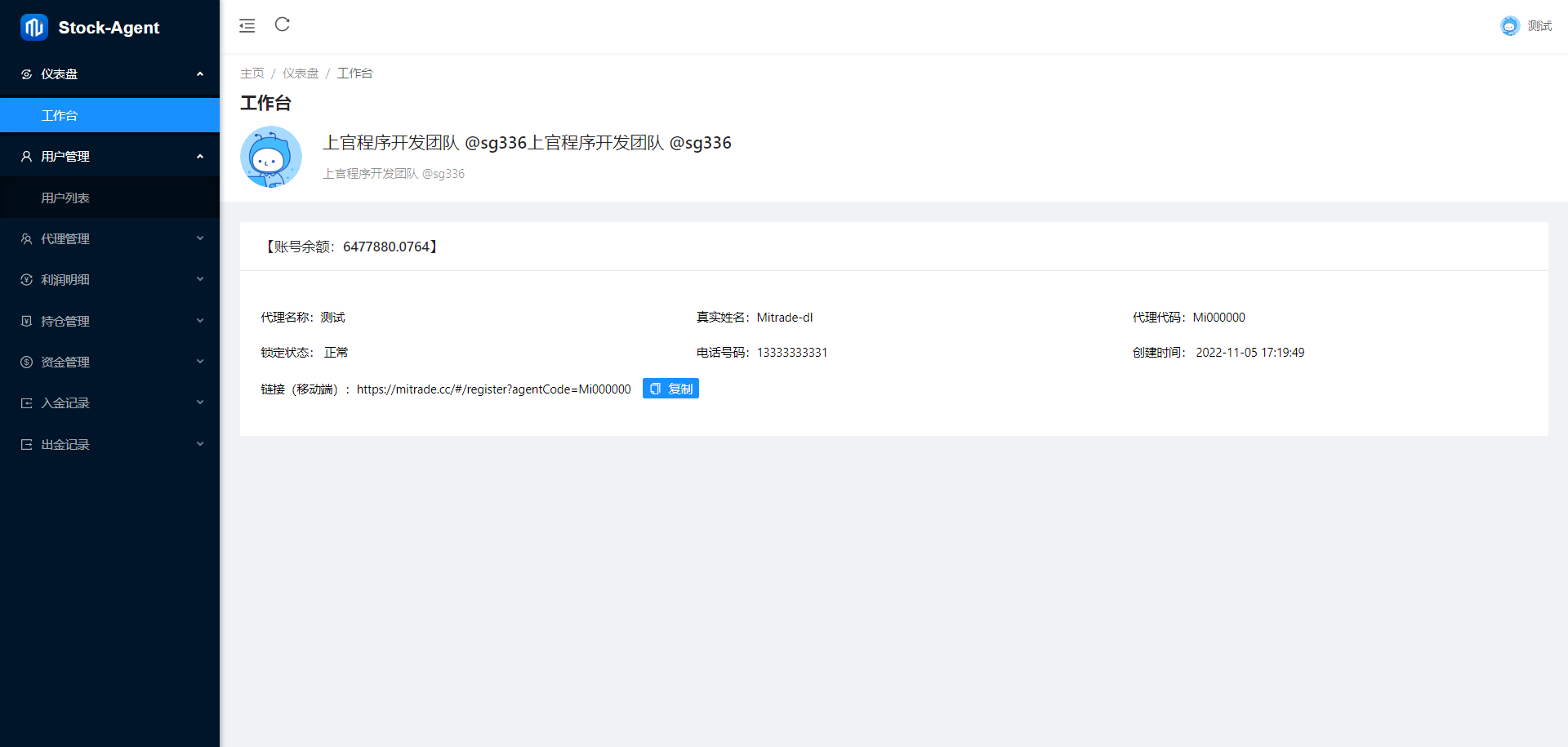Collapse the 用户管理 menu chevron
This screenshot has height=747, width=1568.
coord(200,156)
